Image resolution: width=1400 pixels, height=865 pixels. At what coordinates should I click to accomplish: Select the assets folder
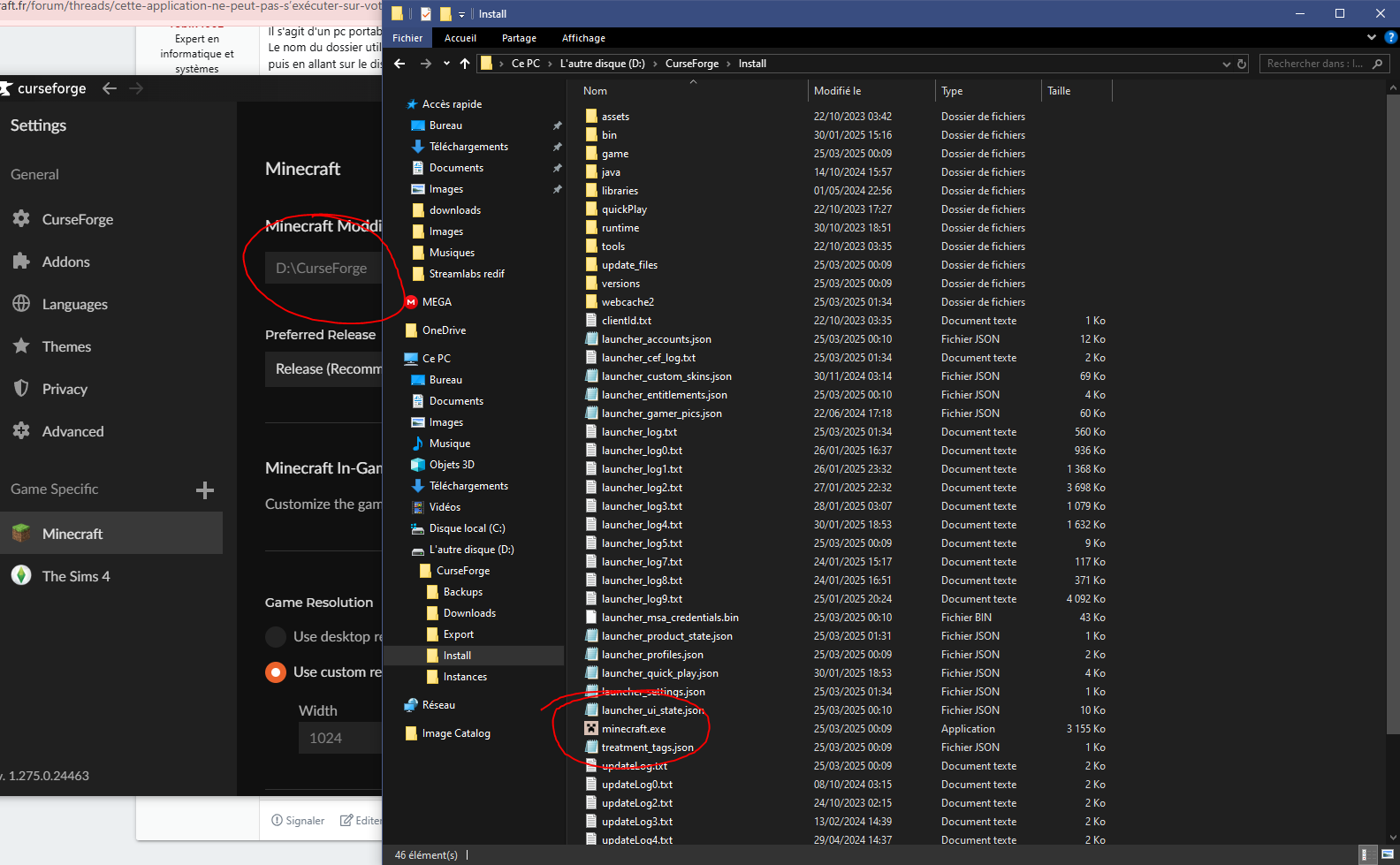click(615, 117)
